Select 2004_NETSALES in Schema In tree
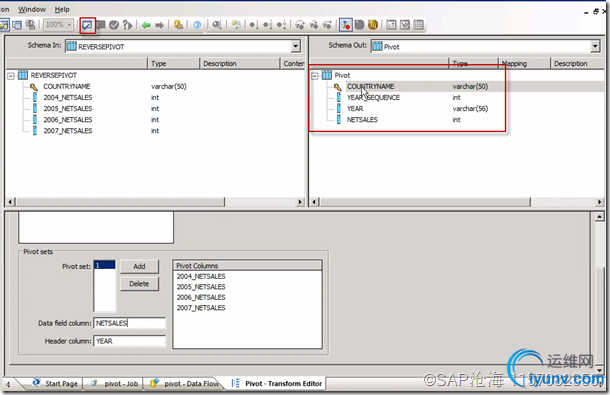 tap(68, 97)
